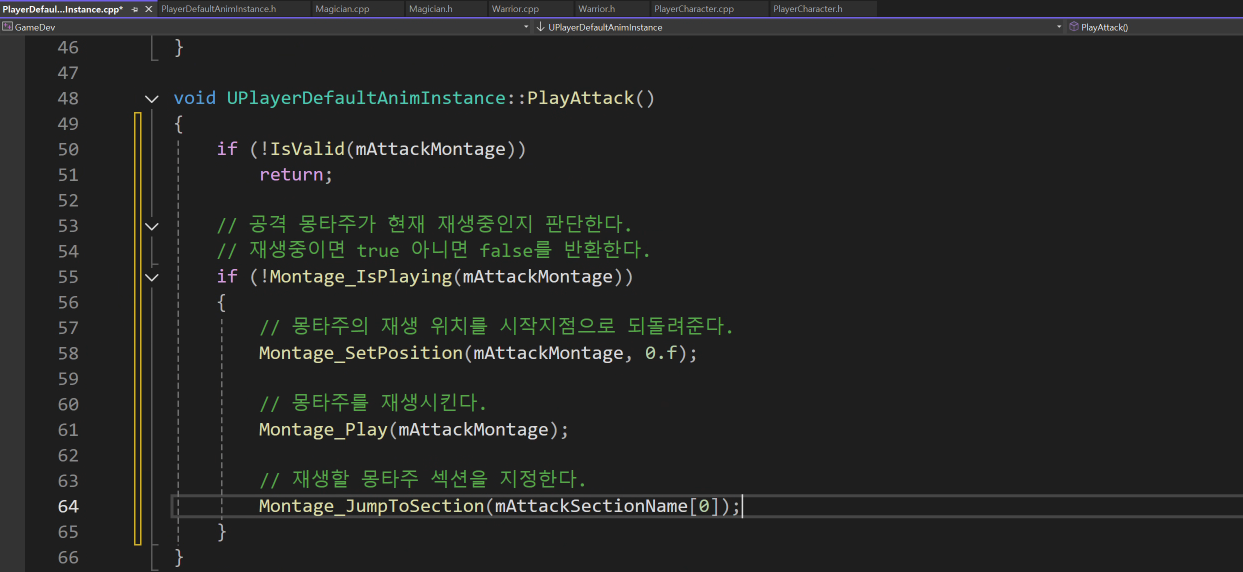Click the cube icon beside PlayAttack()
Viewport: 1243px width, 572px height.
[x=1074, y=27]
